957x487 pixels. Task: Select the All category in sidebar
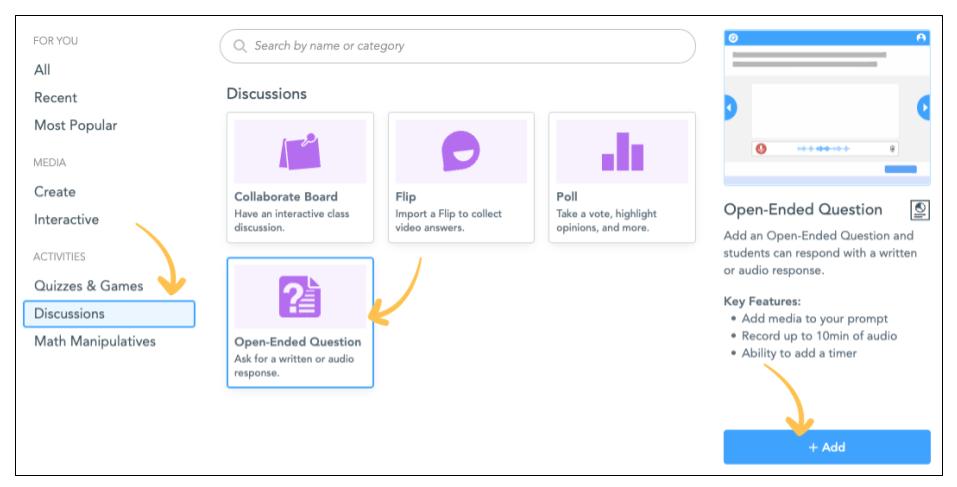point(42,70)
